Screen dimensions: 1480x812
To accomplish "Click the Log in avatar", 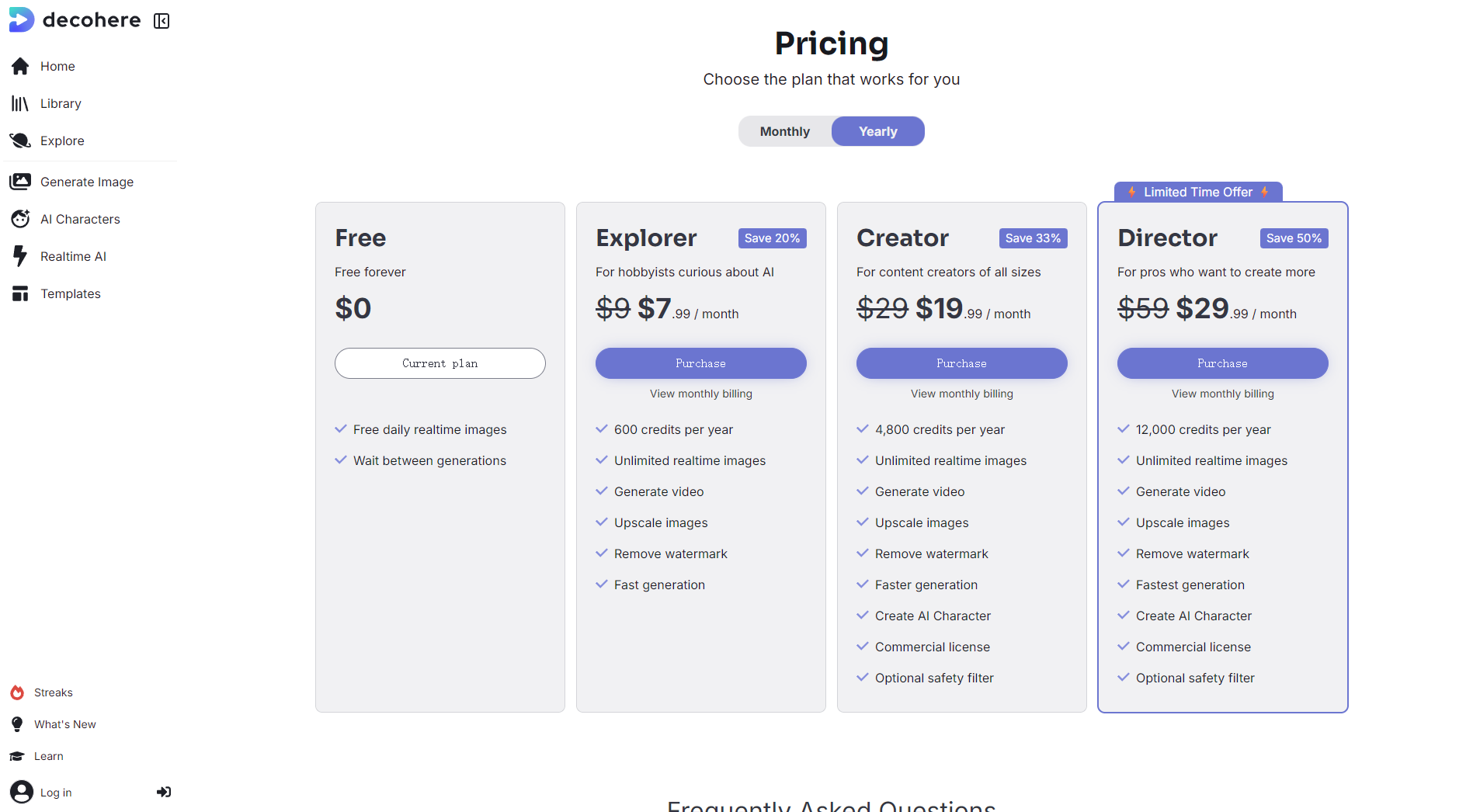I will pos(22,792).
